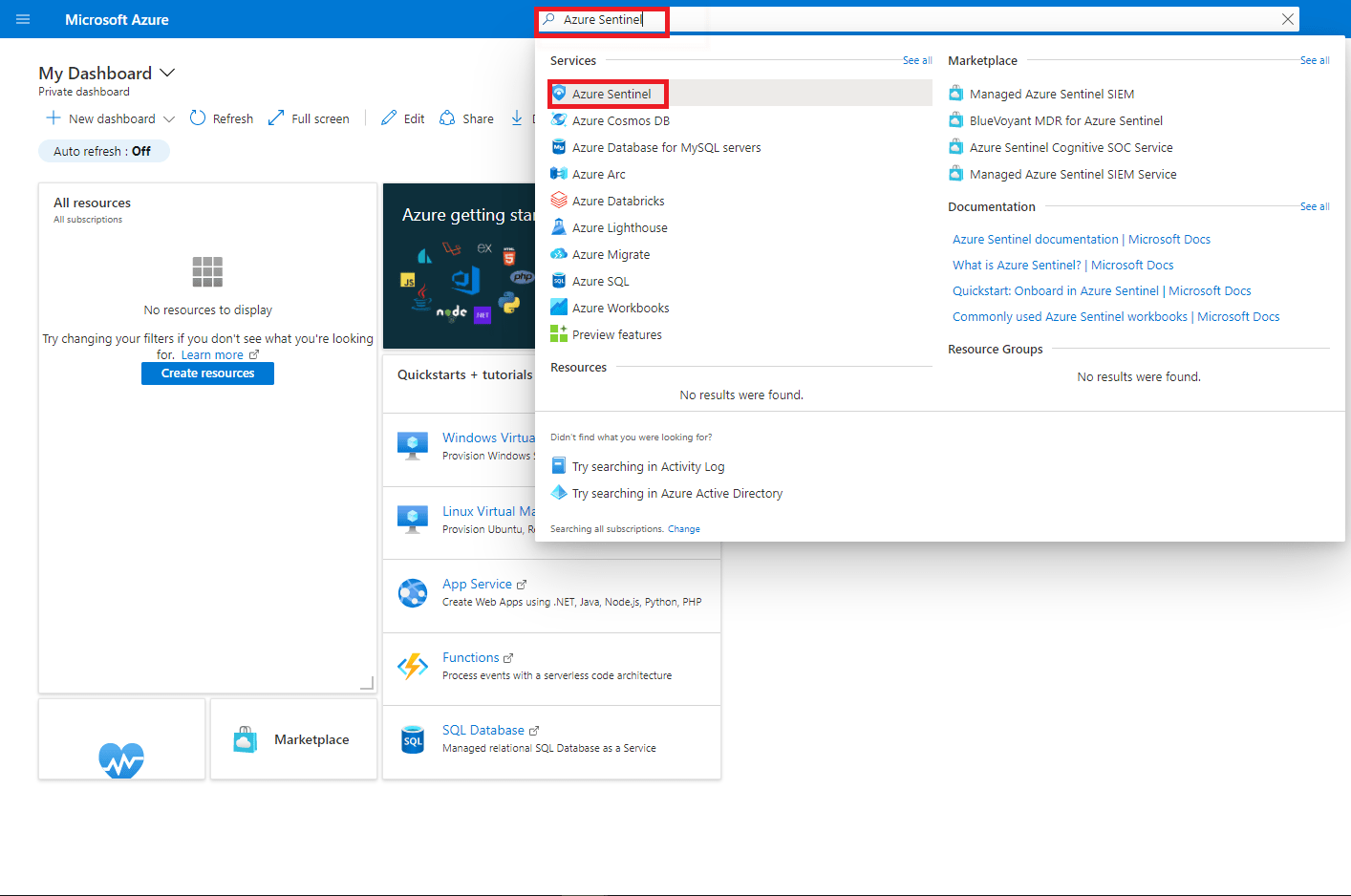This screenshot has height=896, width=1351.
Task: Clear the Azure Sentinel search field
Action: click(1287, 18)
